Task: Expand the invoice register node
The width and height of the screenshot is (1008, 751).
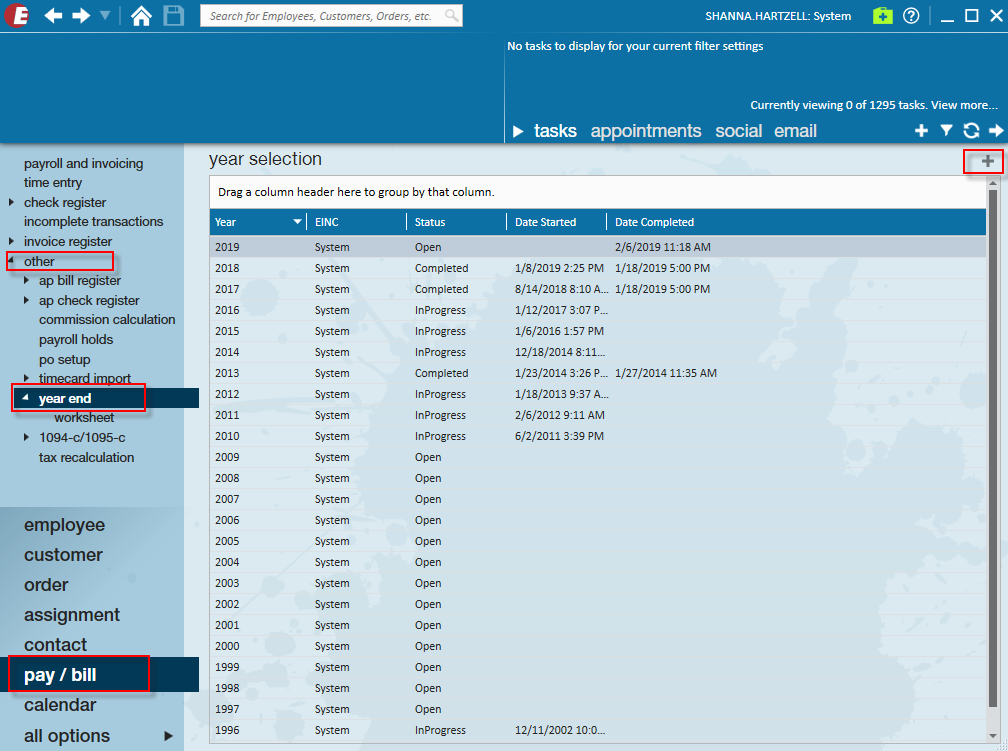Action: (12, 241)
